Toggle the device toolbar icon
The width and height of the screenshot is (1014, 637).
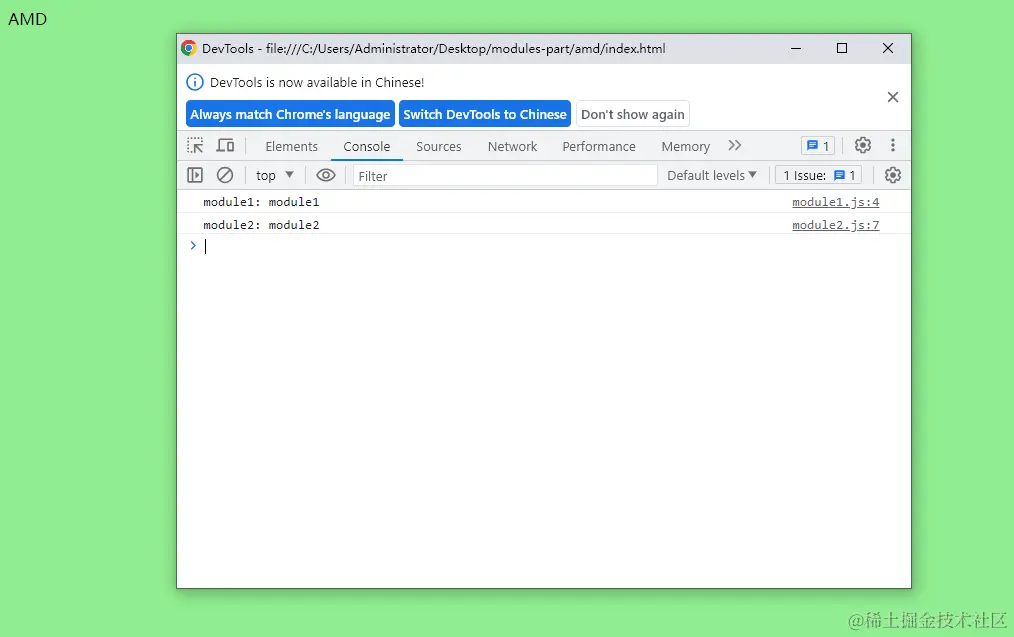click(225, 146)
